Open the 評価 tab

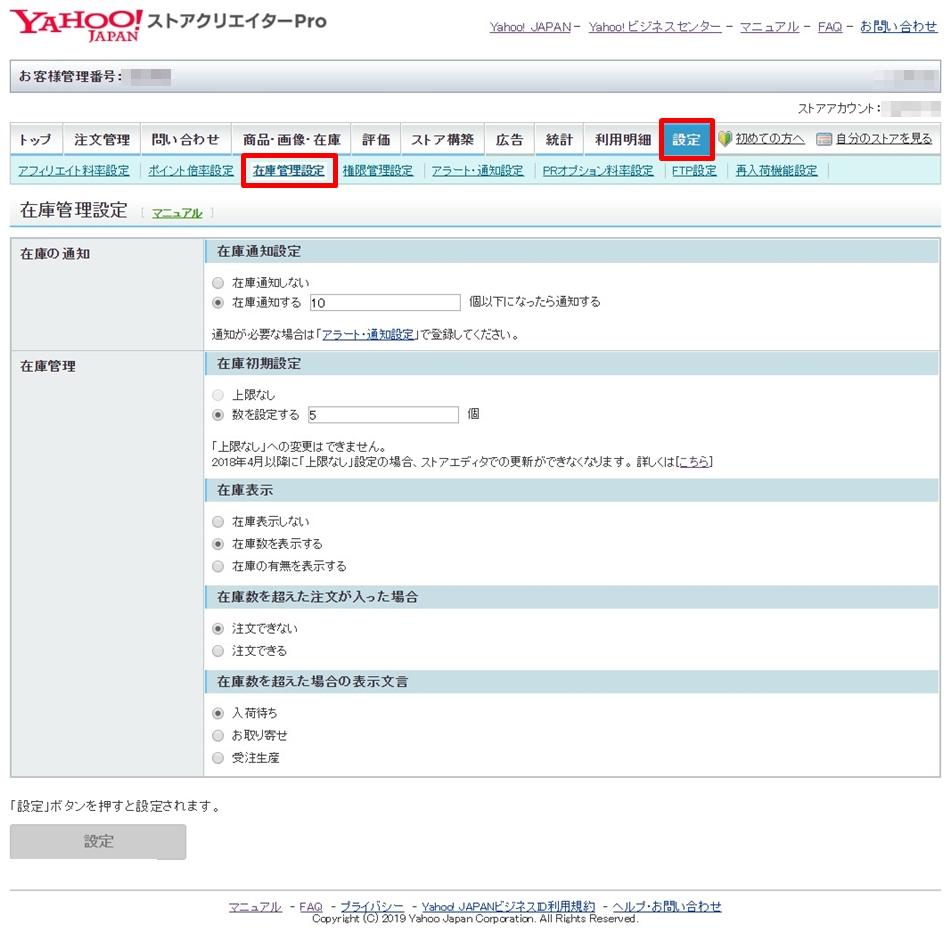click(x=376, y=139)
